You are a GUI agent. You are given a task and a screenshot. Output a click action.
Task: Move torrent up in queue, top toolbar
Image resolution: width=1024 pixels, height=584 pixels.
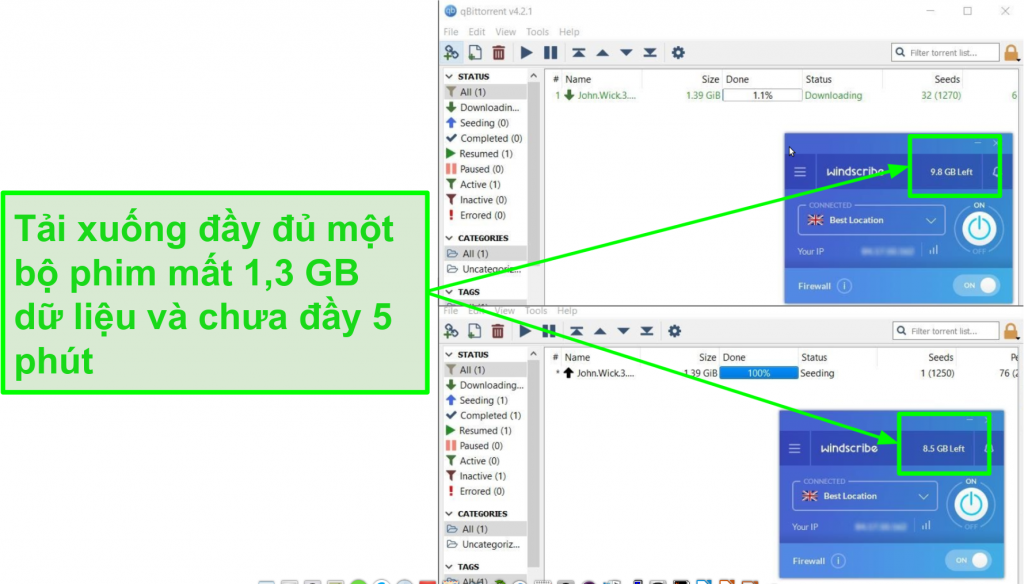point(602,53)
